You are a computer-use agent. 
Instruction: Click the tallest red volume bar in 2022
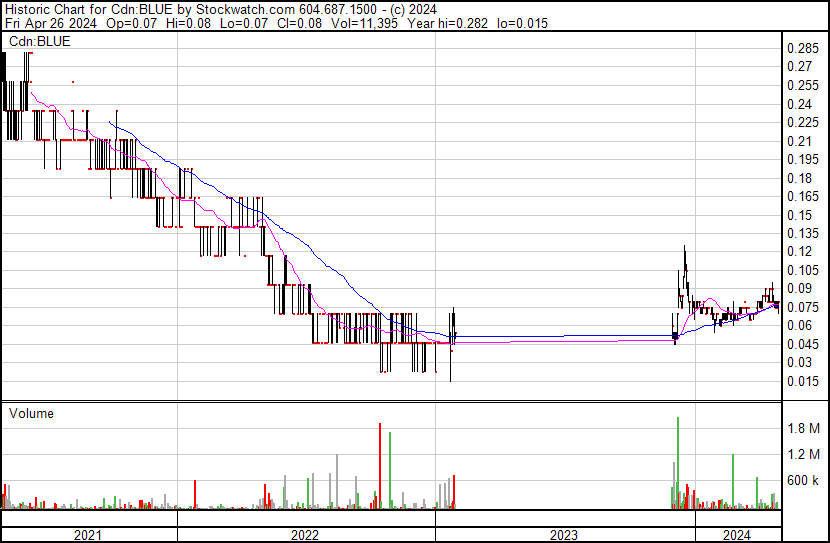(x=380, y=466)
